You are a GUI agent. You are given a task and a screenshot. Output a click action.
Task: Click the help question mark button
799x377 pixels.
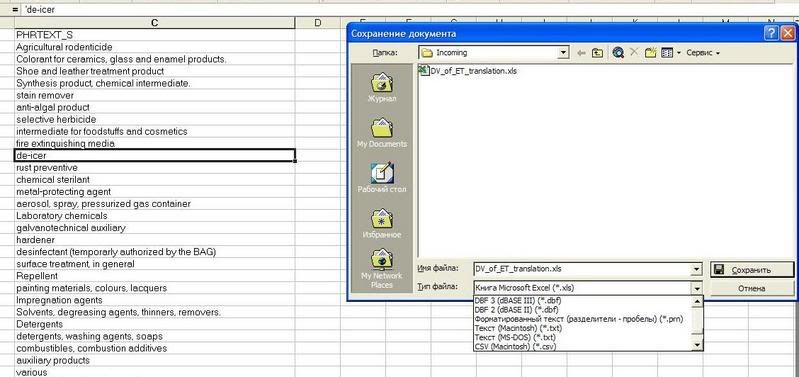[772, 34]
